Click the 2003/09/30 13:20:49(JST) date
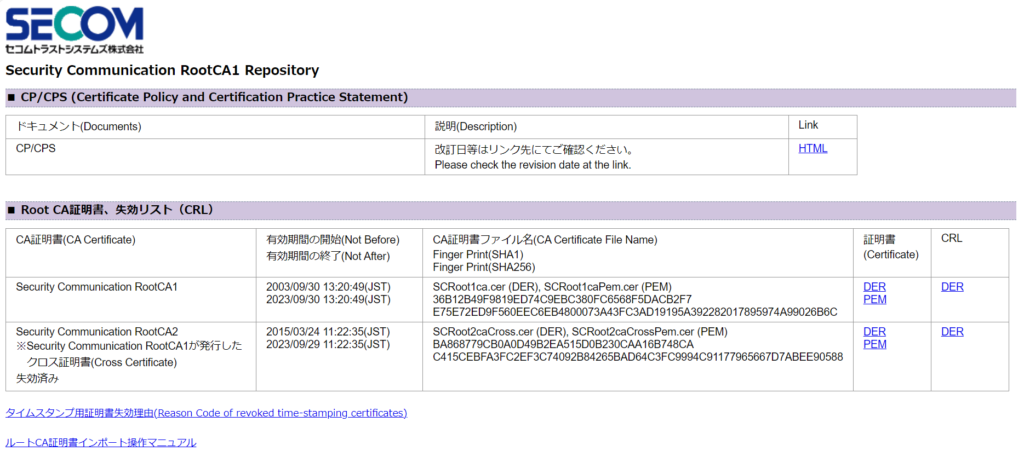Image resolution: width=1024 pixels, height=457 pixels. 328,287
